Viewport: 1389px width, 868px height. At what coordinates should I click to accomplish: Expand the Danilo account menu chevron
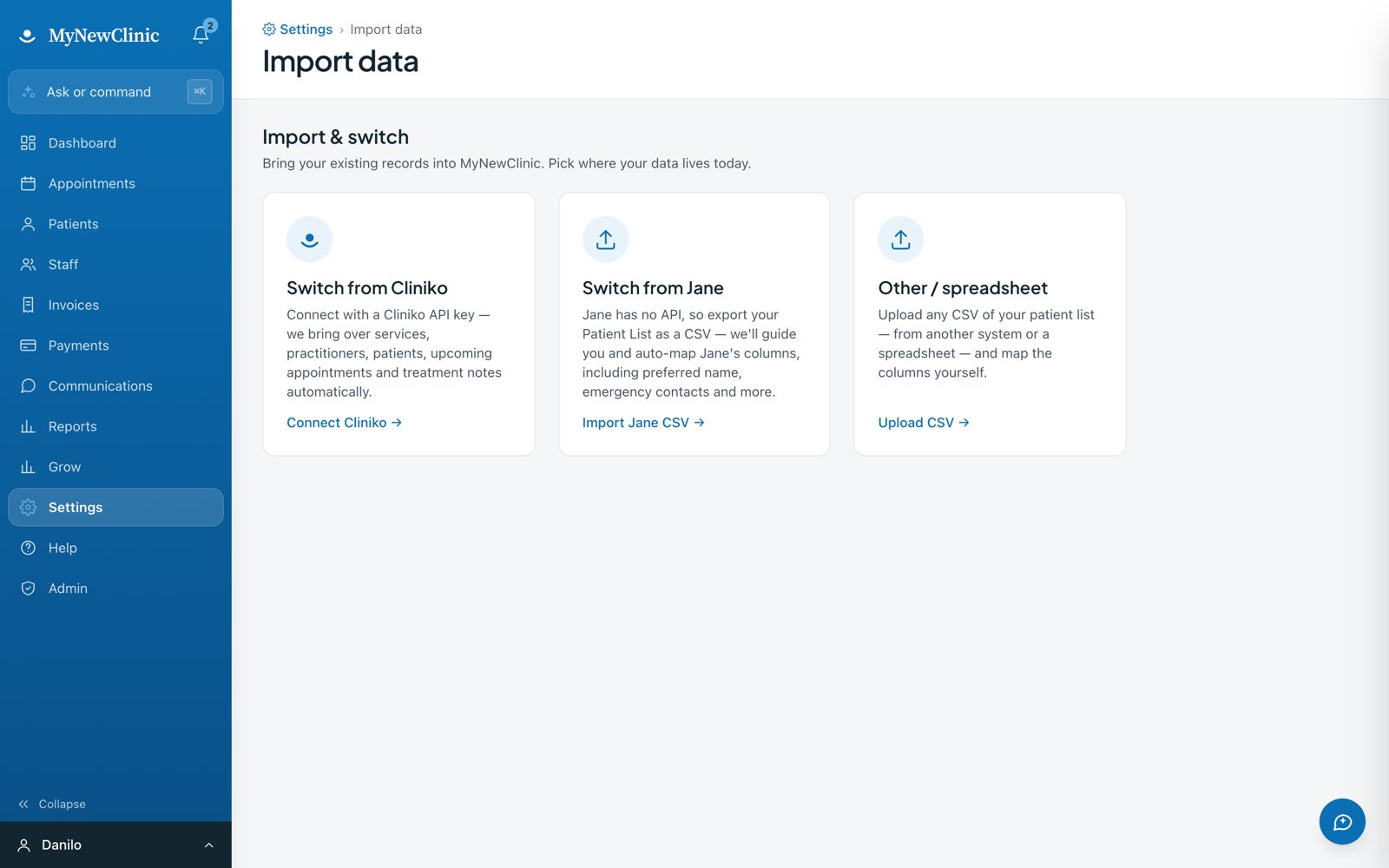[x=208, y=845]
